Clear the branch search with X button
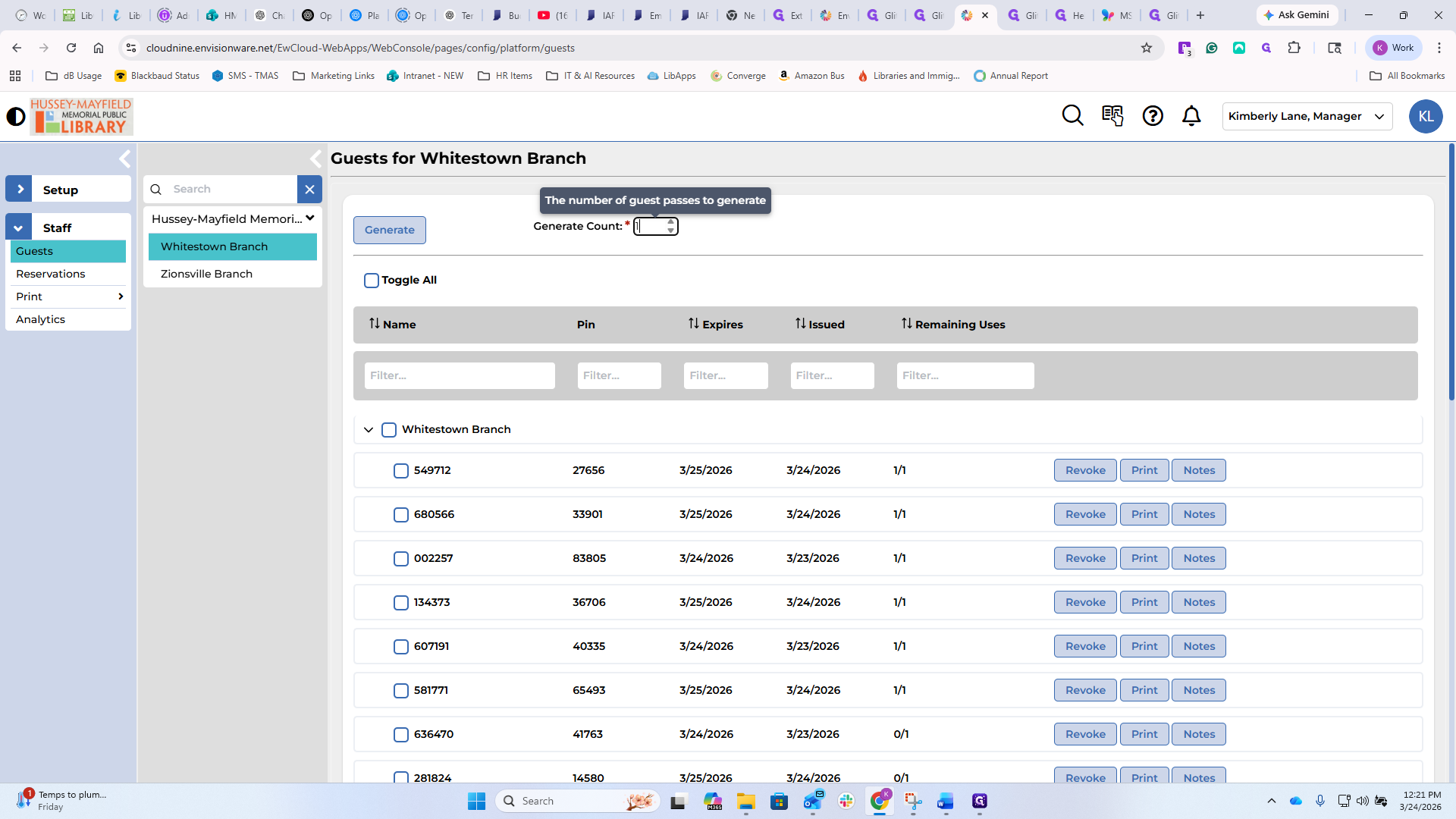1456x819 pixels. pyautogui.click(x=309, y=190)
